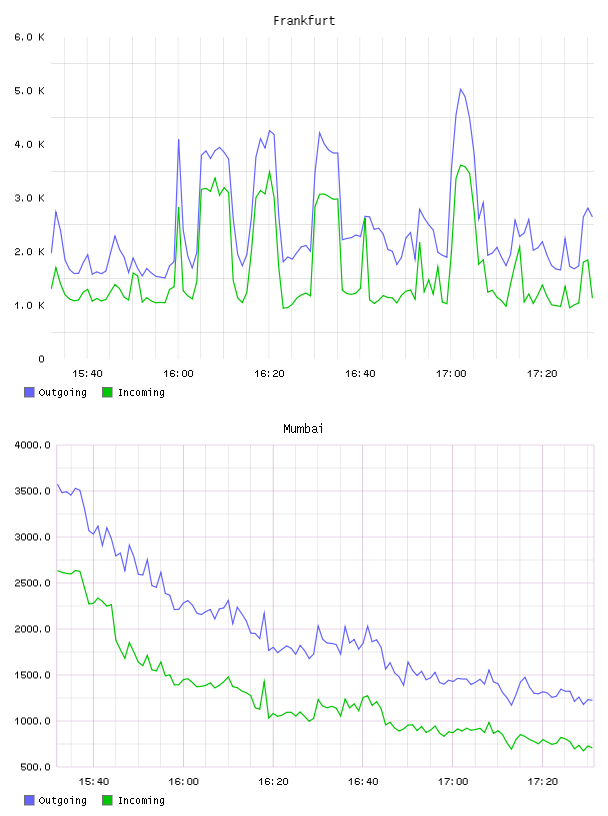Click the green Incoming swatch under Frankfurt chart
This screenshot has height=816, width=608.
[x=107, y=392]
